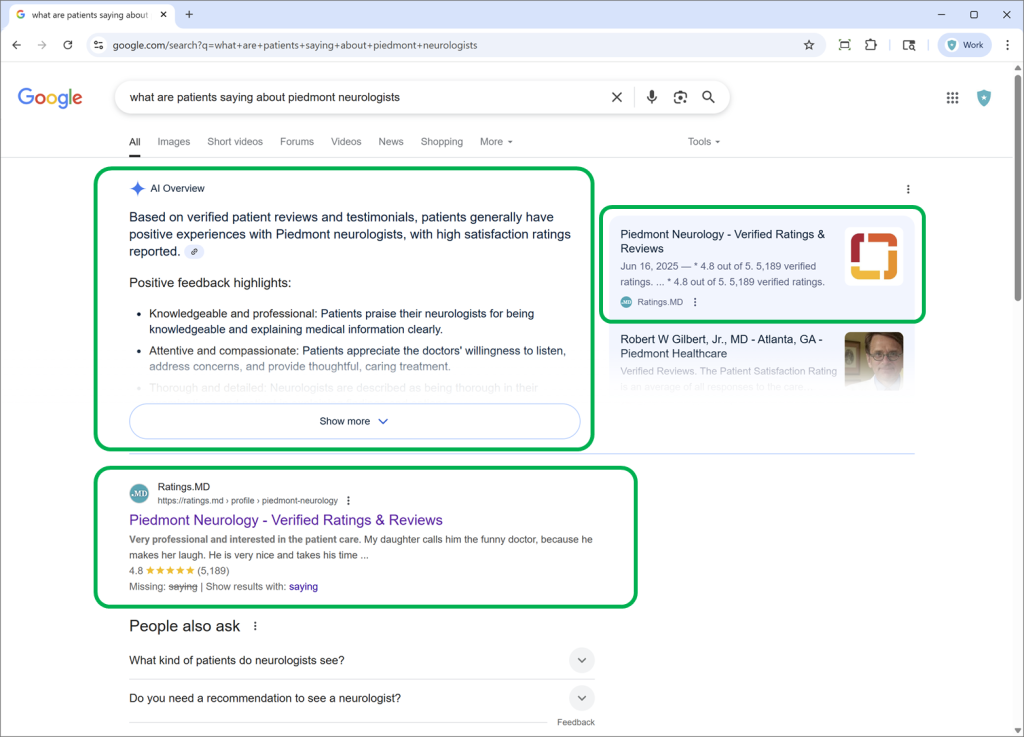Go back to the previous page

click(x=17, y=45)
